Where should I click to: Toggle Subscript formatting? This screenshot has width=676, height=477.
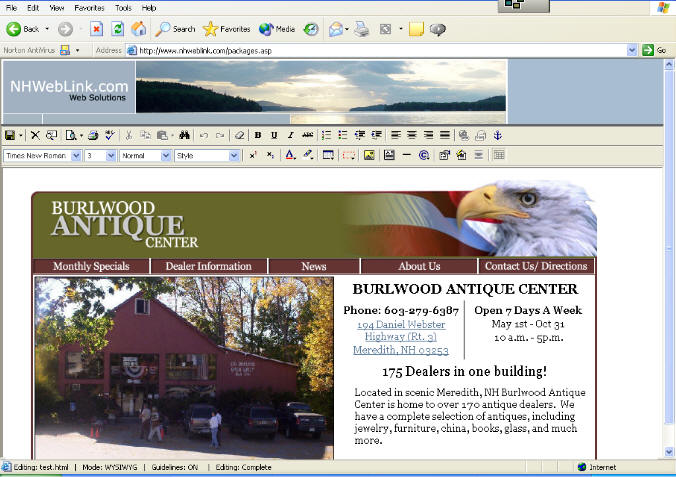point(270,155)
